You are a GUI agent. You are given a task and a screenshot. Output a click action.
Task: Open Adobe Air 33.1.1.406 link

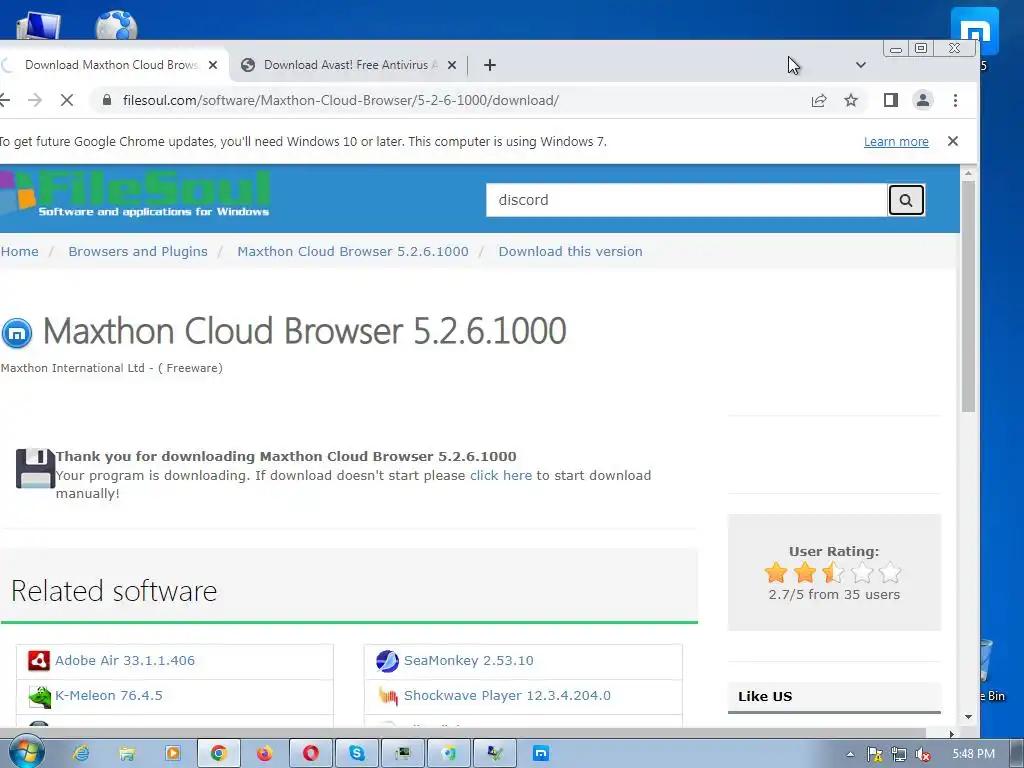point(125,660)
